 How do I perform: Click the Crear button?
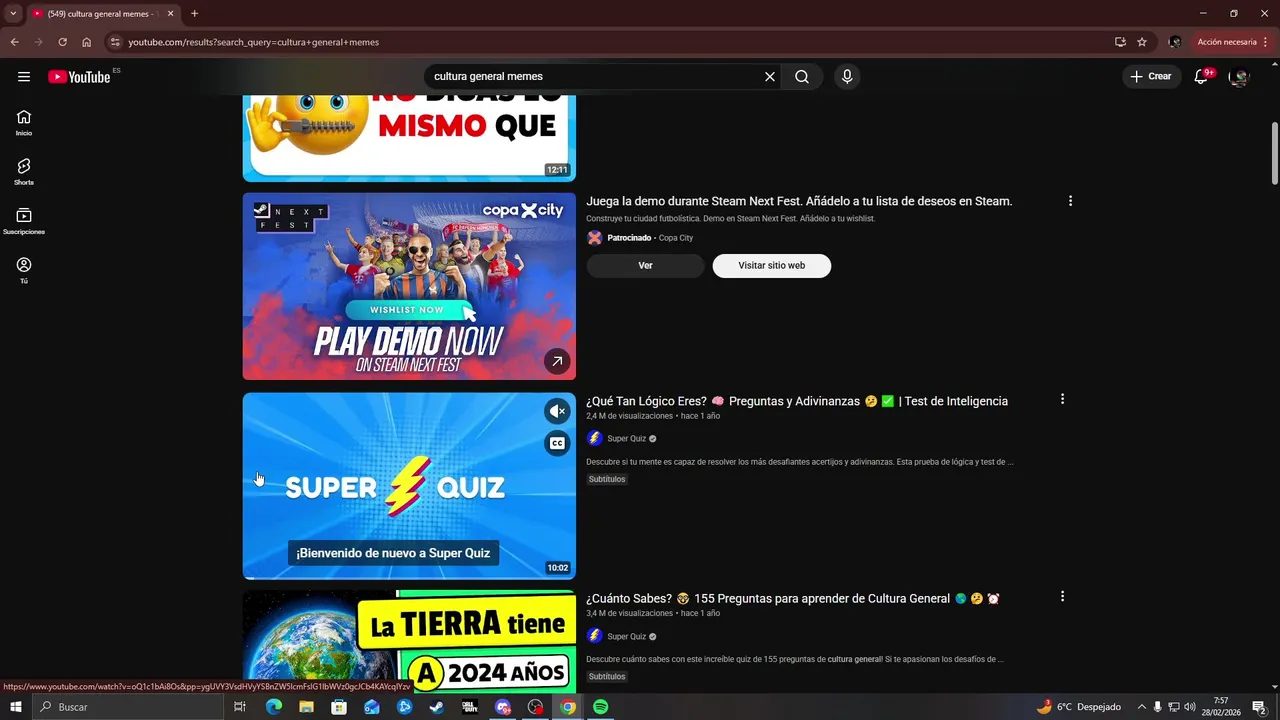point(1151,77)
